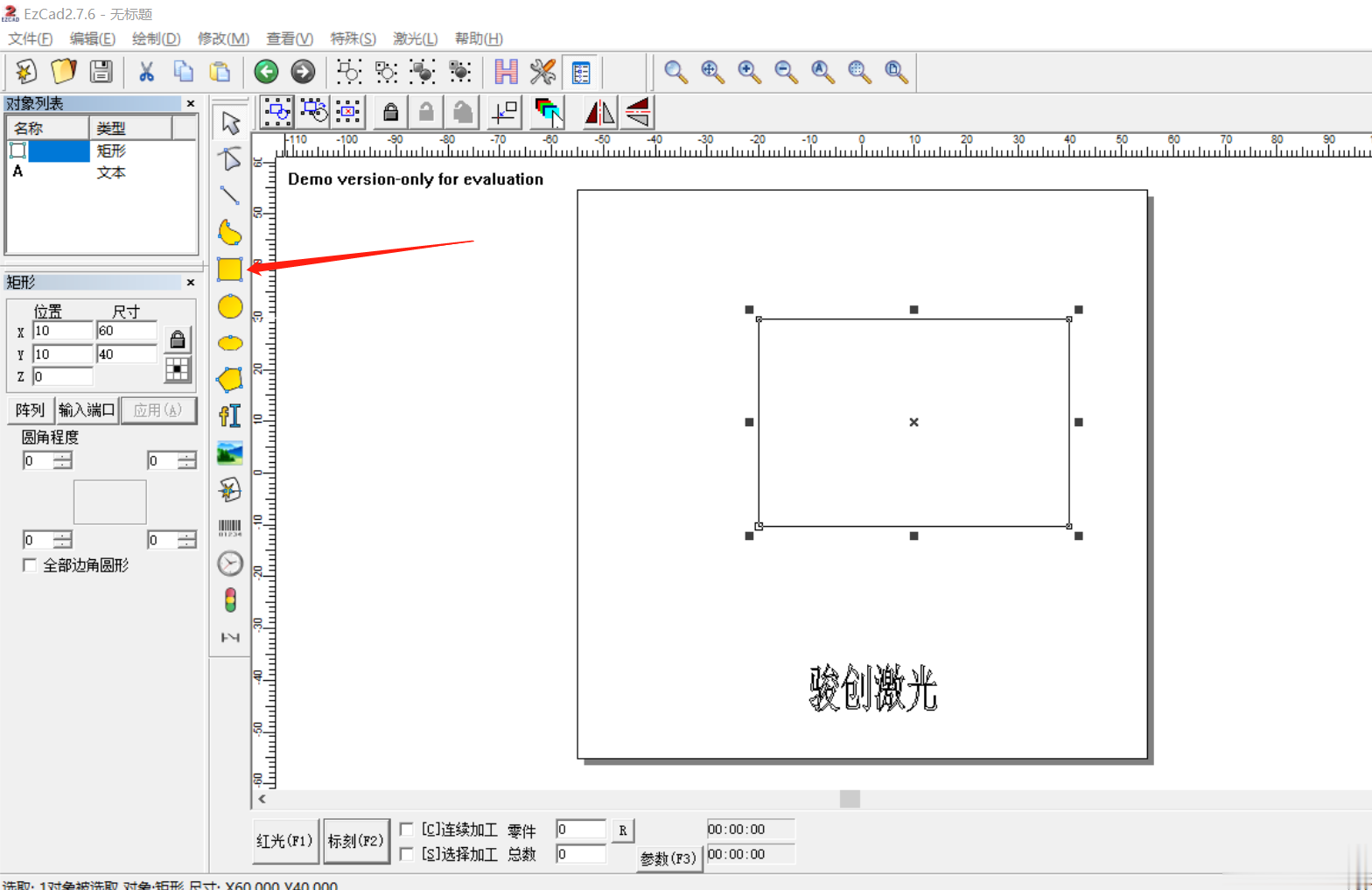Lock the selected object with the black padlock
The image size is (1372, 890).
(x=390, y=112)
